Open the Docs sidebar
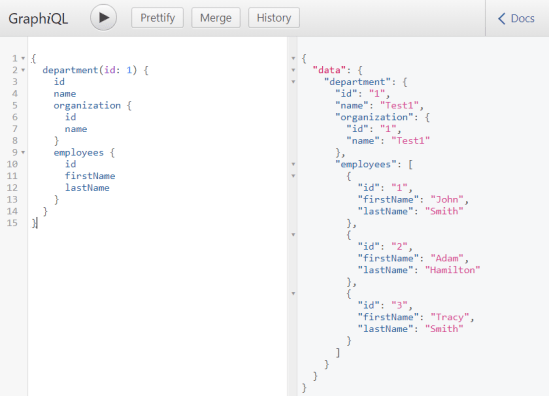 [x=517, y=18]
